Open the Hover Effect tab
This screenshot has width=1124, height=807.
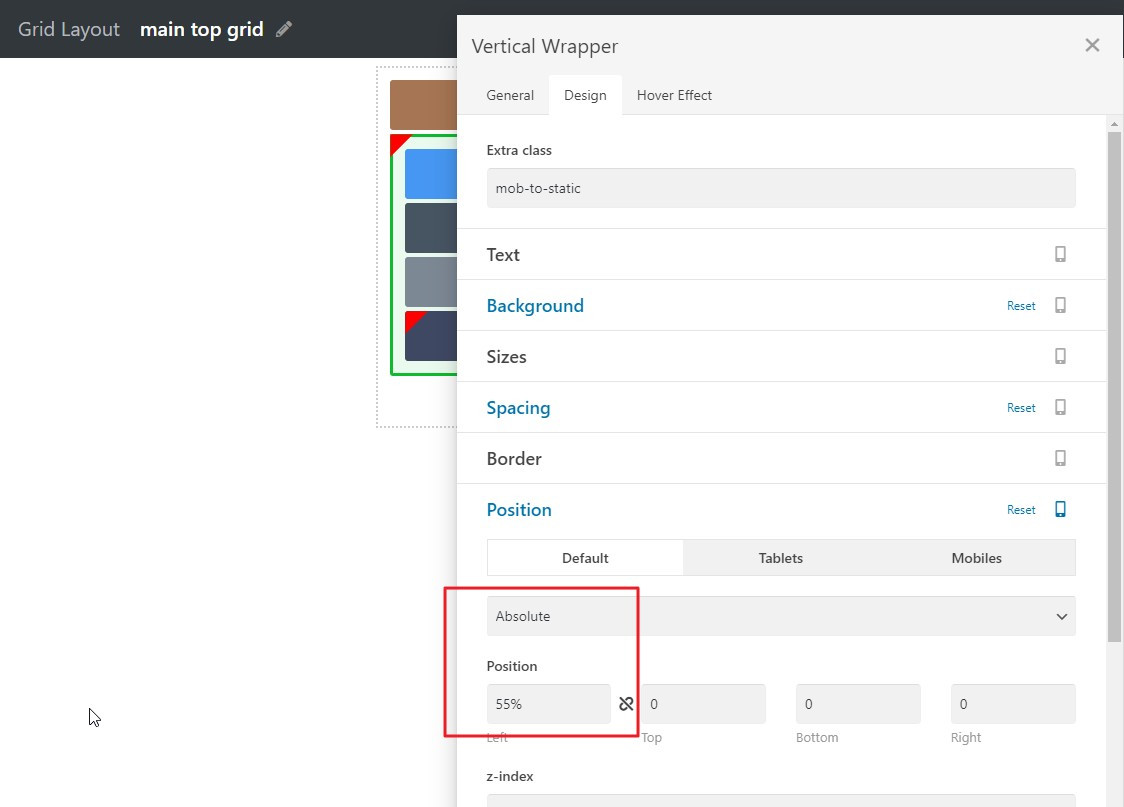674,95
